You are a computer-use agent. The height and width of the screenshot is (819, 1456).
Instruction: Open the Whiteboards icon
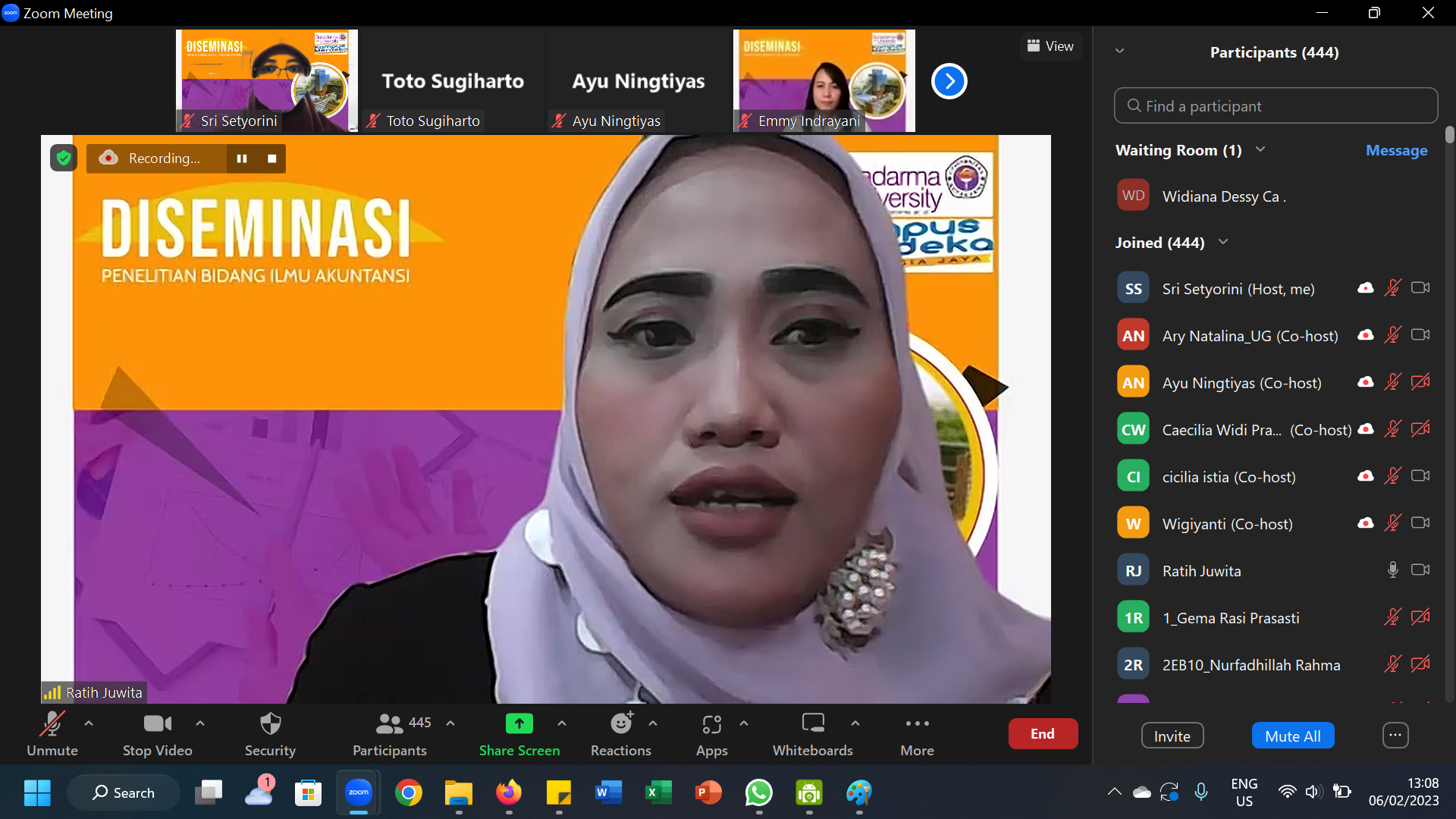click(813, 723)
